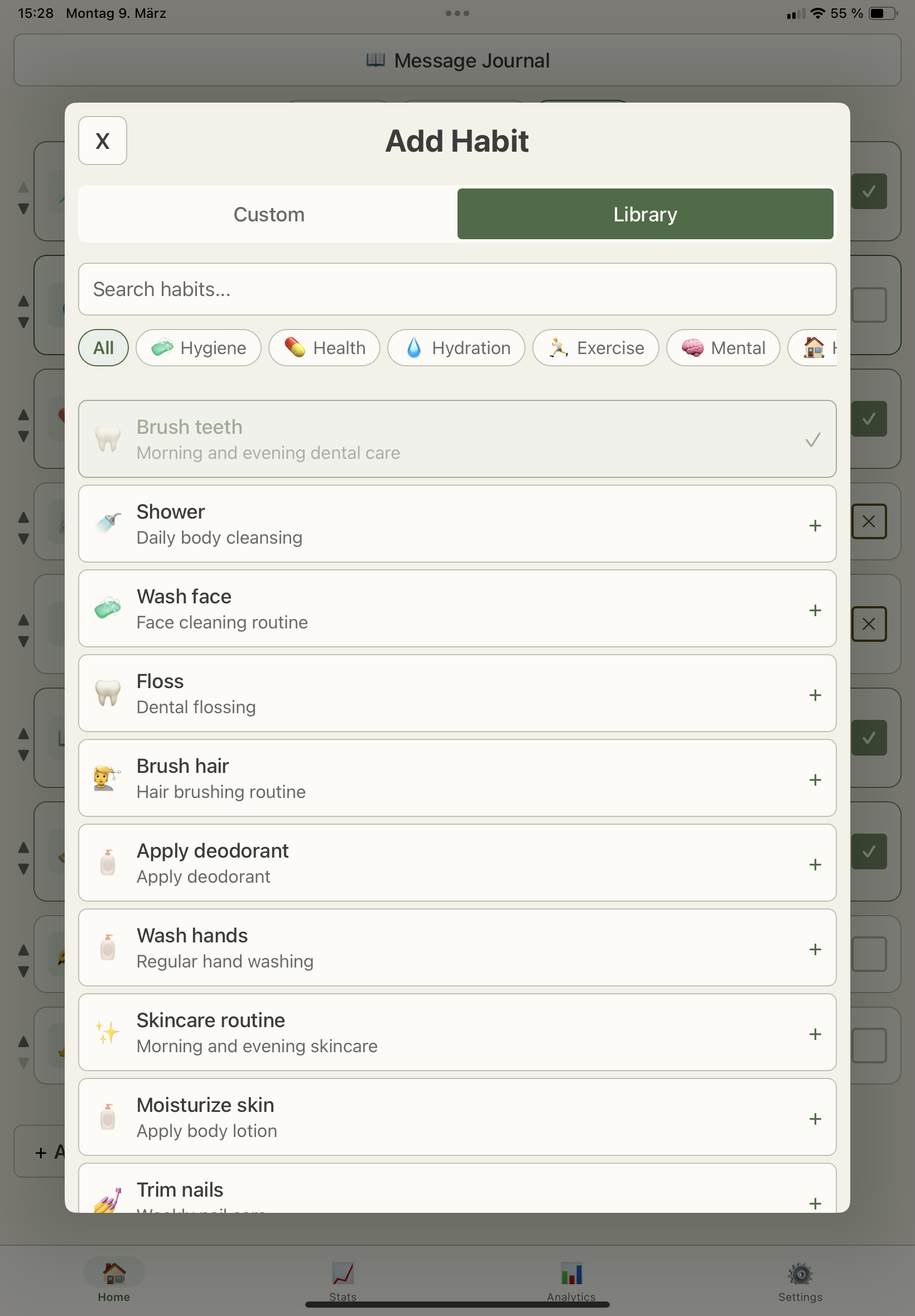Toggle the Brush teeth added checkmark
The width and height of the screenshot is (915, 1316).
812,440
